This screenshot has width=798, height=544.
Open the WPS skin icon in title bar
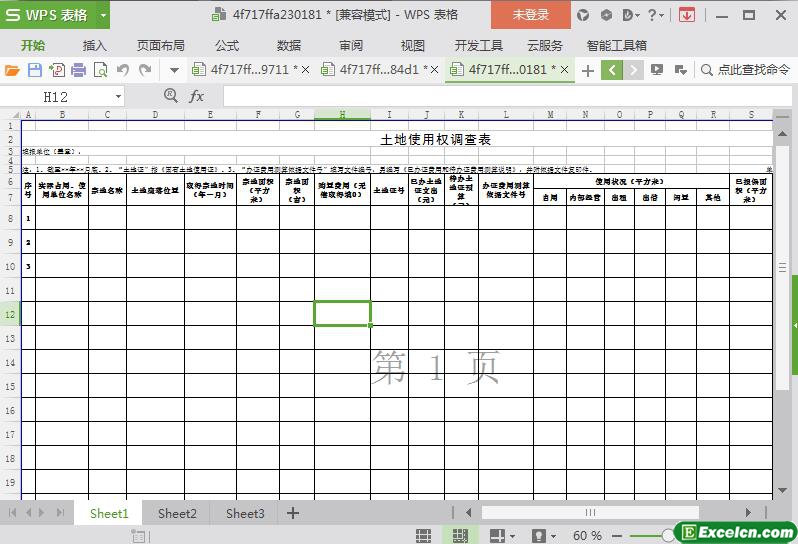click(x=583, y=15)
